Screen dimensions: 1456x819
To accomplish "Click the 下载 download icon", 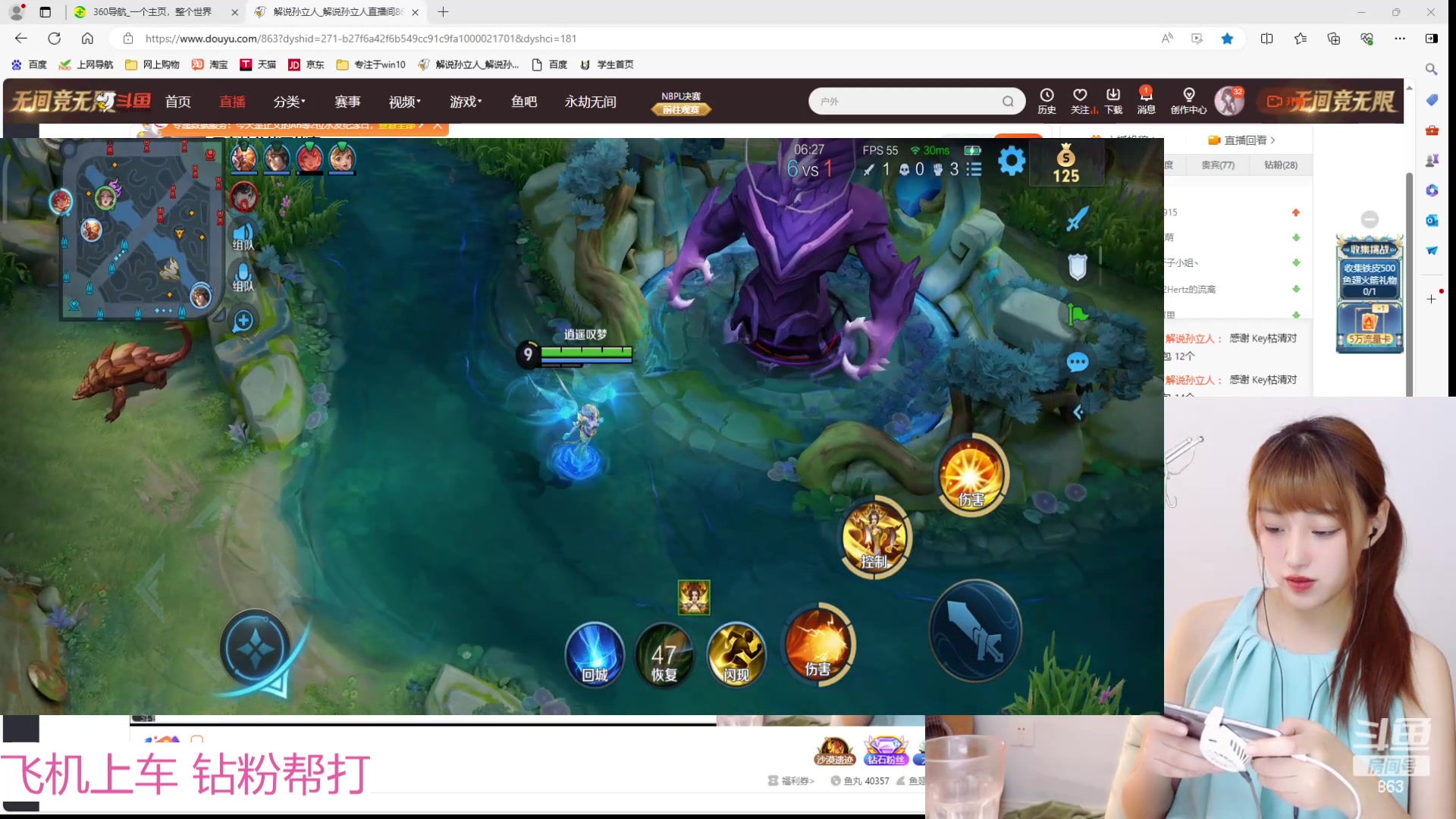I will tap(1113, 101).
